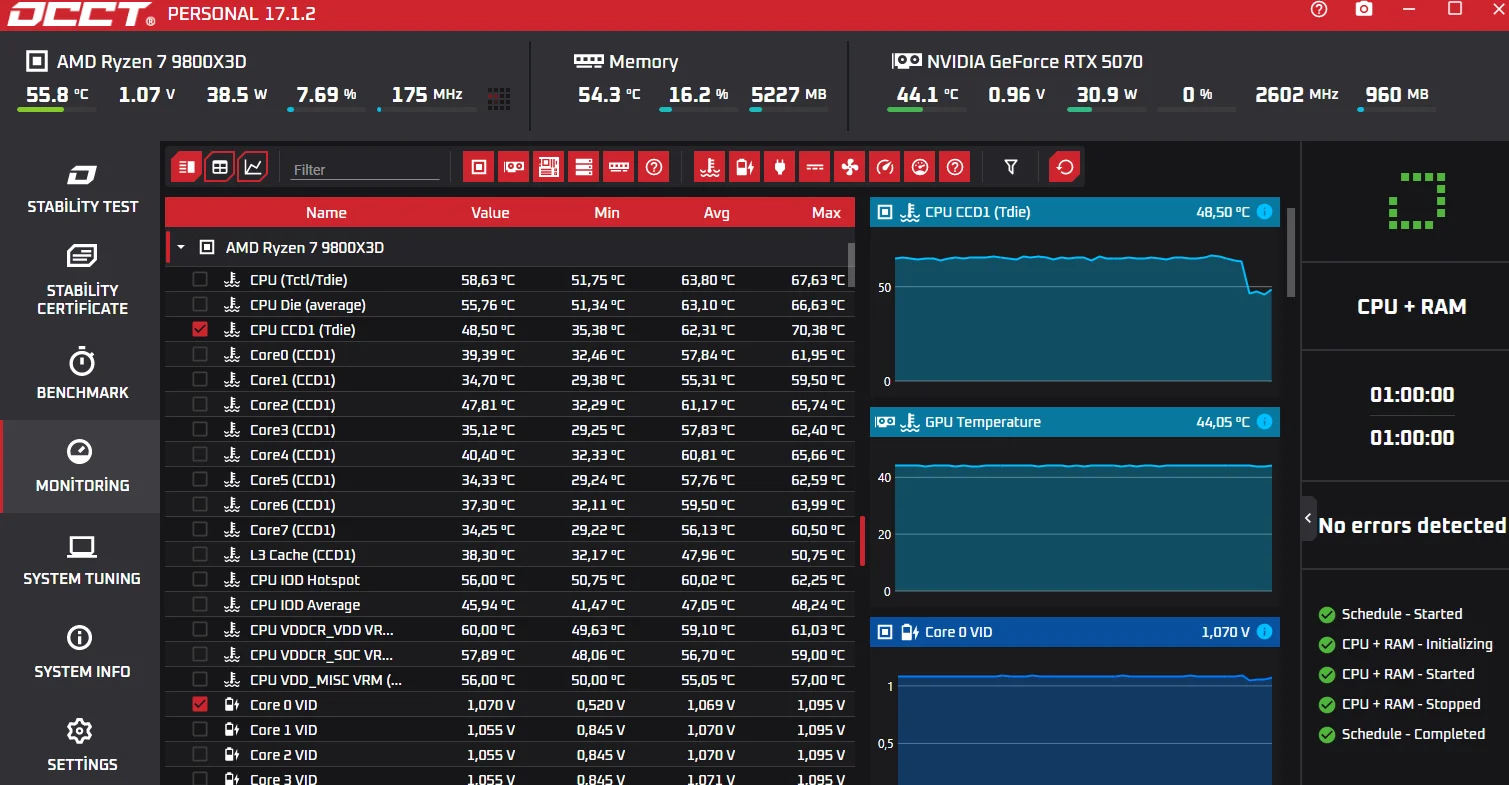
Task: Sort the table by the Avg column
Action: (x=716, y=212)
